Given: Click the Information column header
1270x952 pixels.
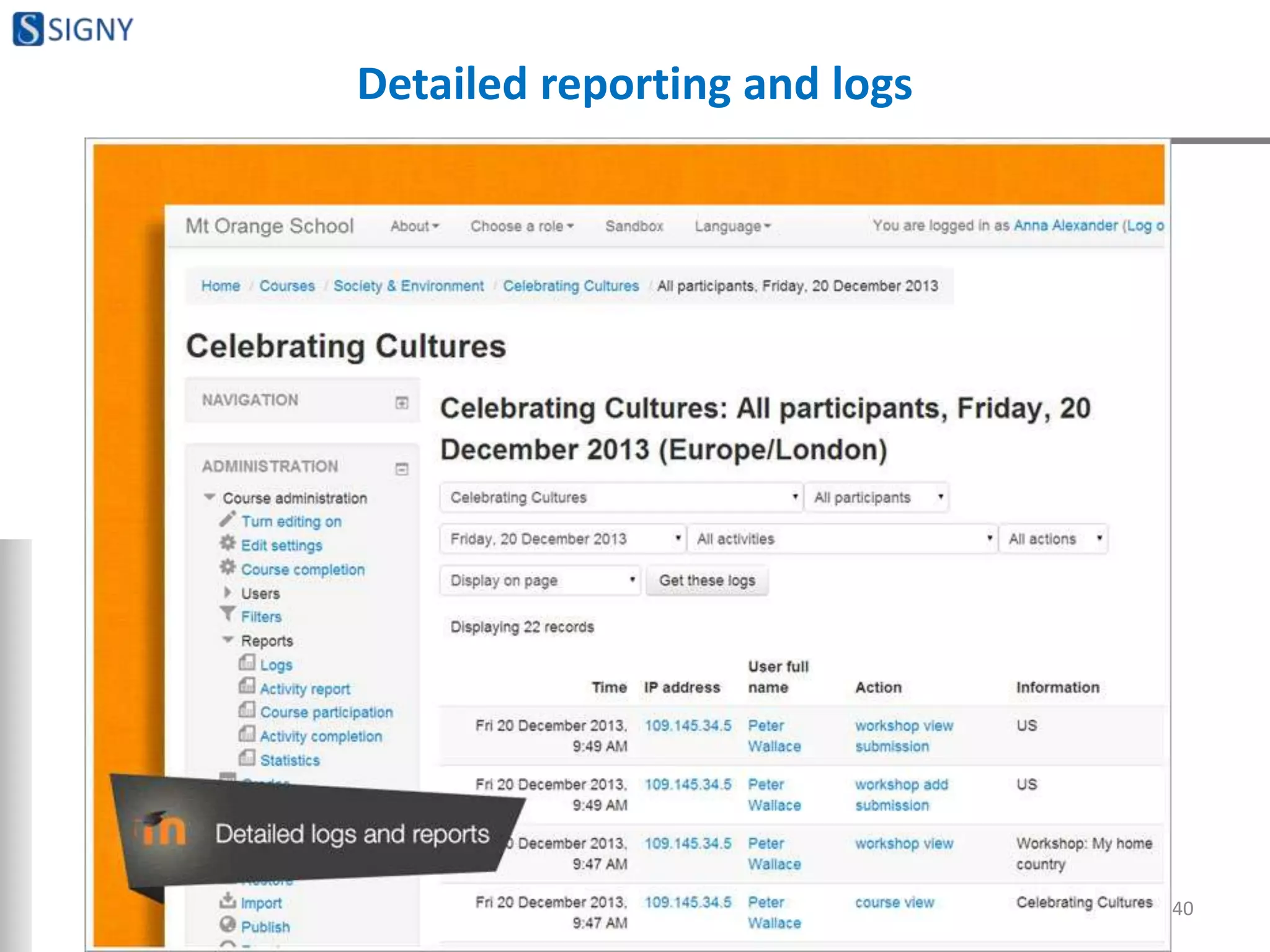Looking at the screenshot, I should 1058,687.
